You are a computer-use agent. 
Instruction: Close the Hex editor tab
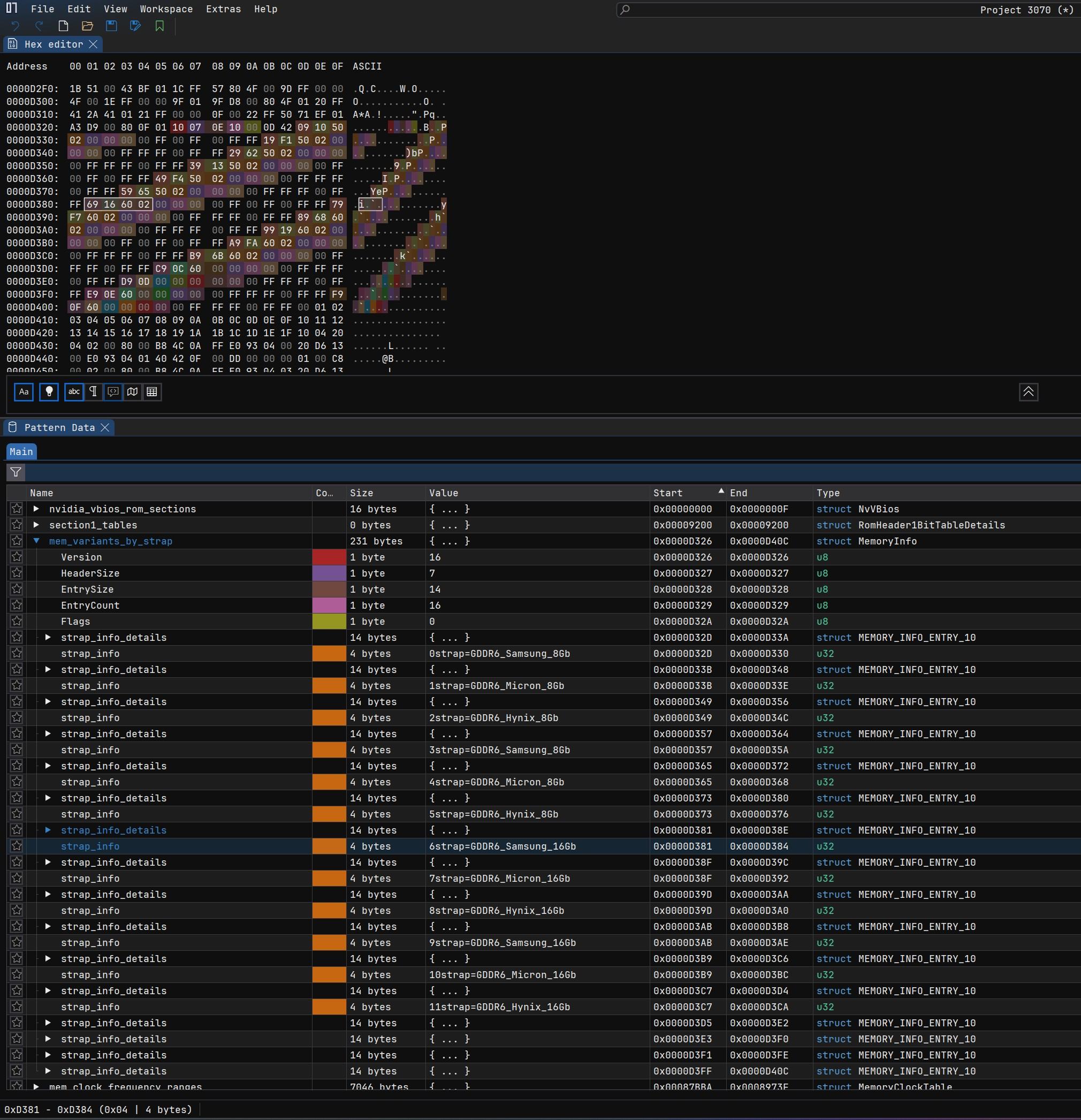[x=93, y=44]
